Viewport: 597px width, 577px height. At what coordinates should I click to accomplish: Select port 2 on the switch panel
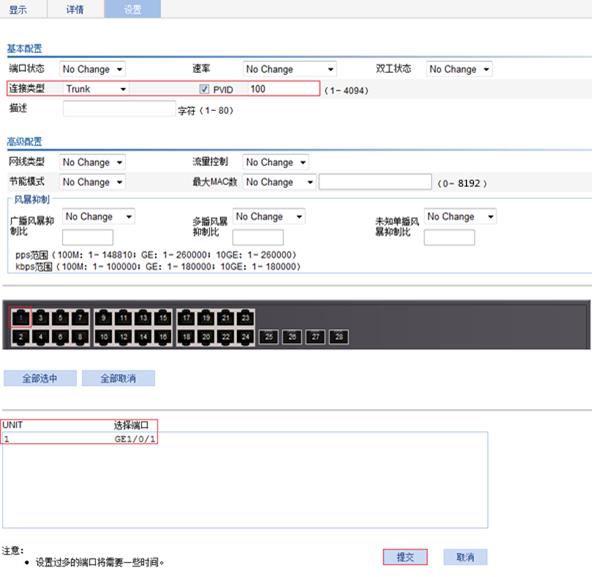tap(21, 337)
